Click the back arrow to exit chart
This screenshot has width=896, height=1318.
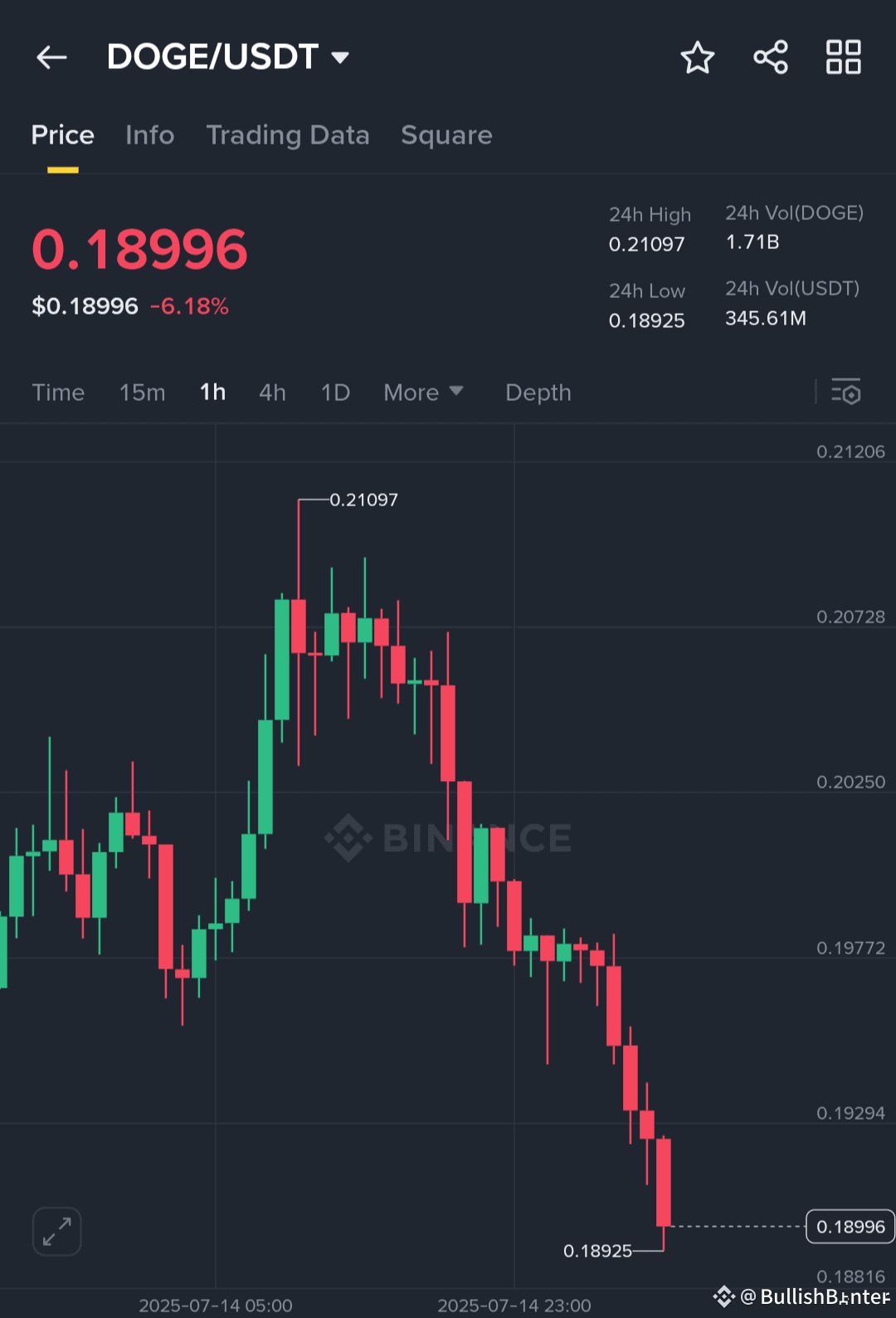(51, 56)
